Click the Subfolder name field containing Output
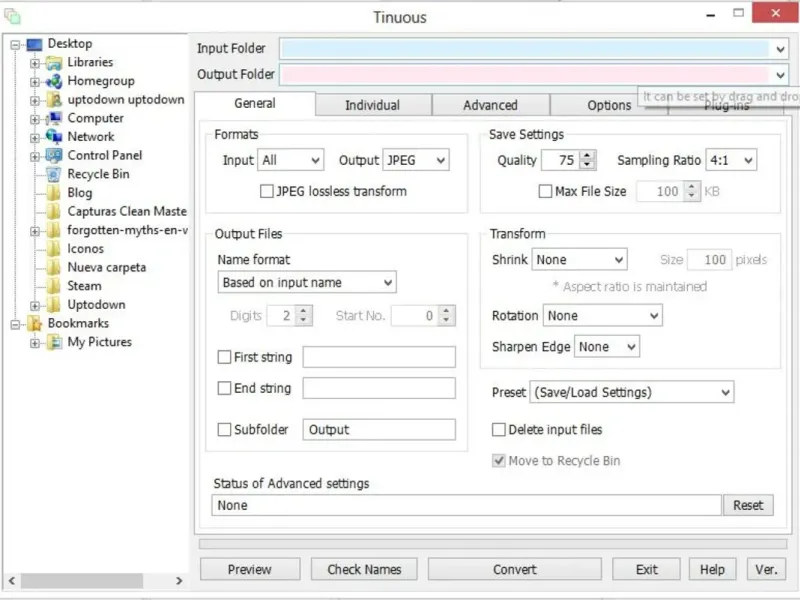Image resolution: width=800 pixels, height=600 pixels. (379, 430)
